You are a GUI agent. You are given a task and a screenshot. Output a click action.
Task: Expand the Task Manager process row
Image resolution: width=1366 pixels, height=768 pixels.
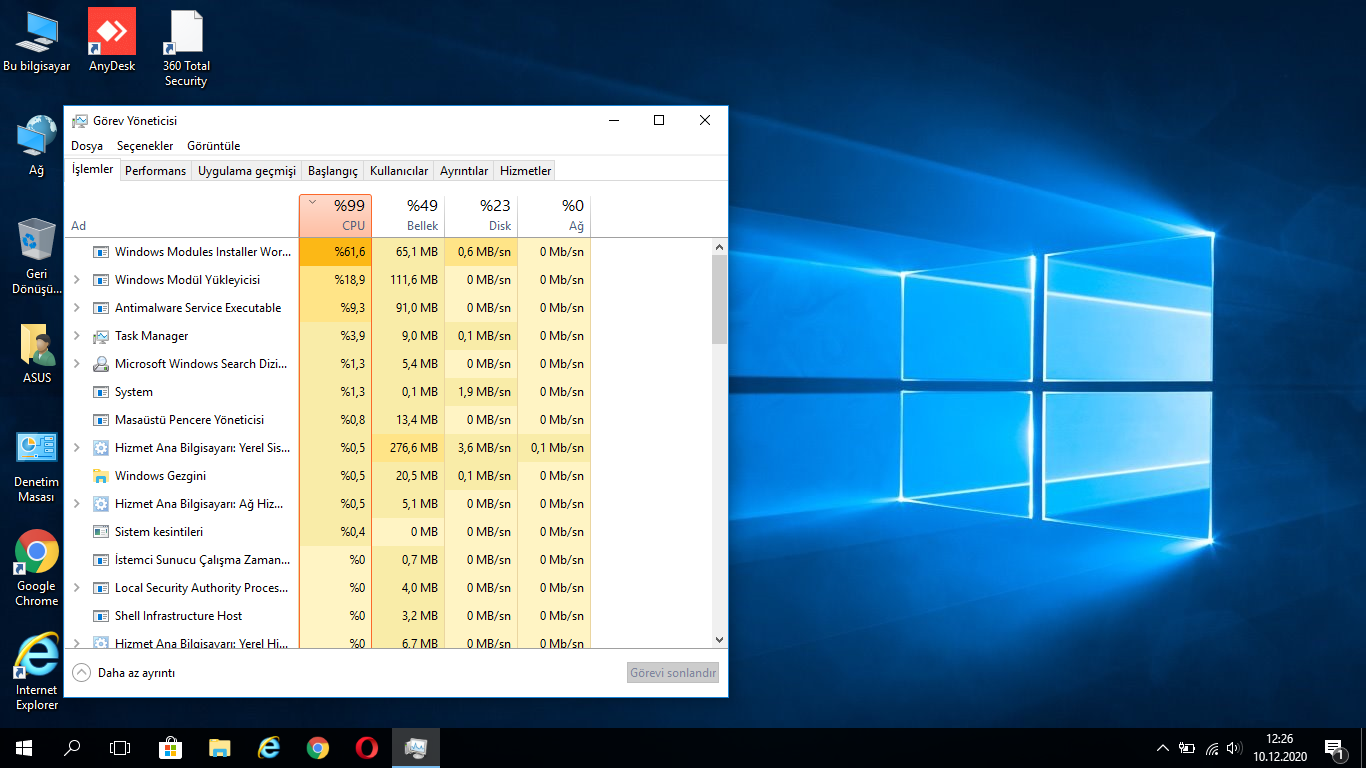point(77,336)
